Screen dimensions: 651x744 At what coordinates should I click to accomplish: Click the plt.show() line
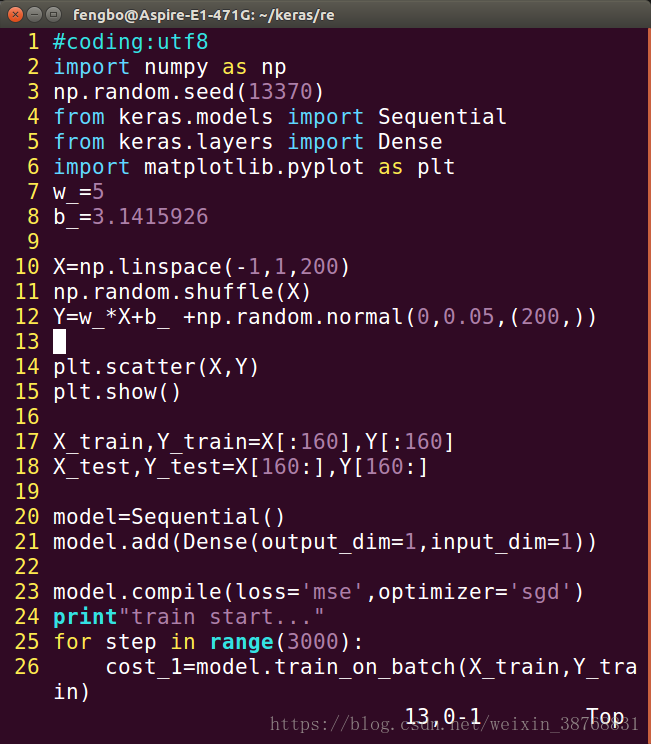117,392
